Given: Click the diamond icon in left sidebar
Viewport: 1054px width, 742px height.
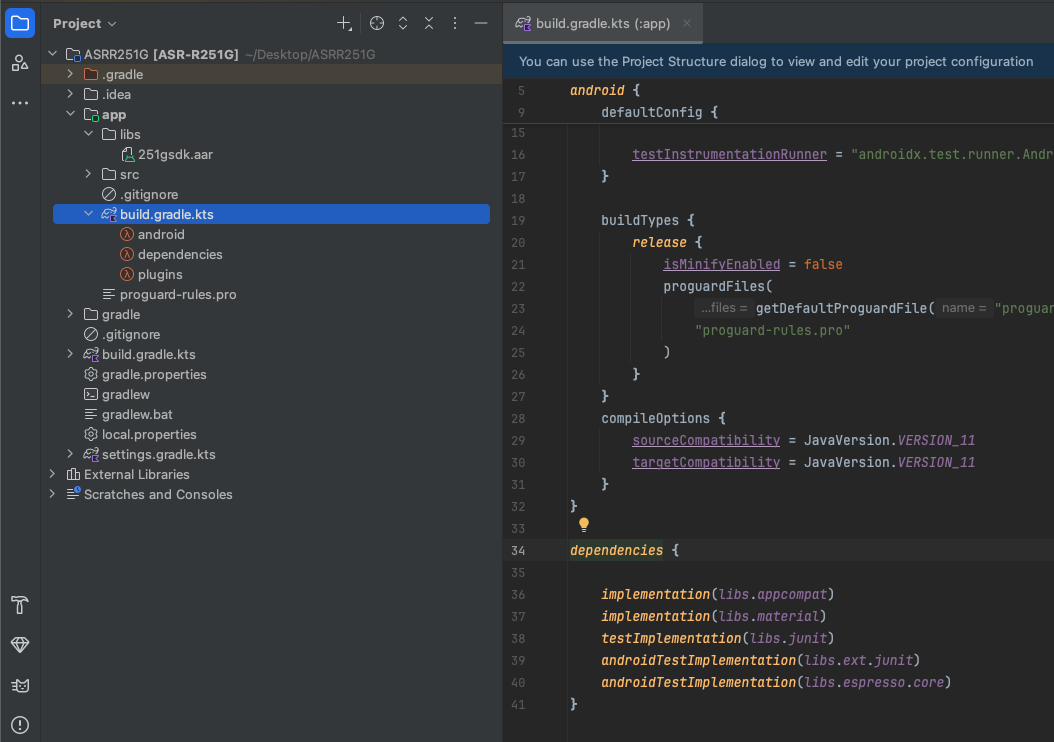Looking at the screenshot, I should point(20,645).
